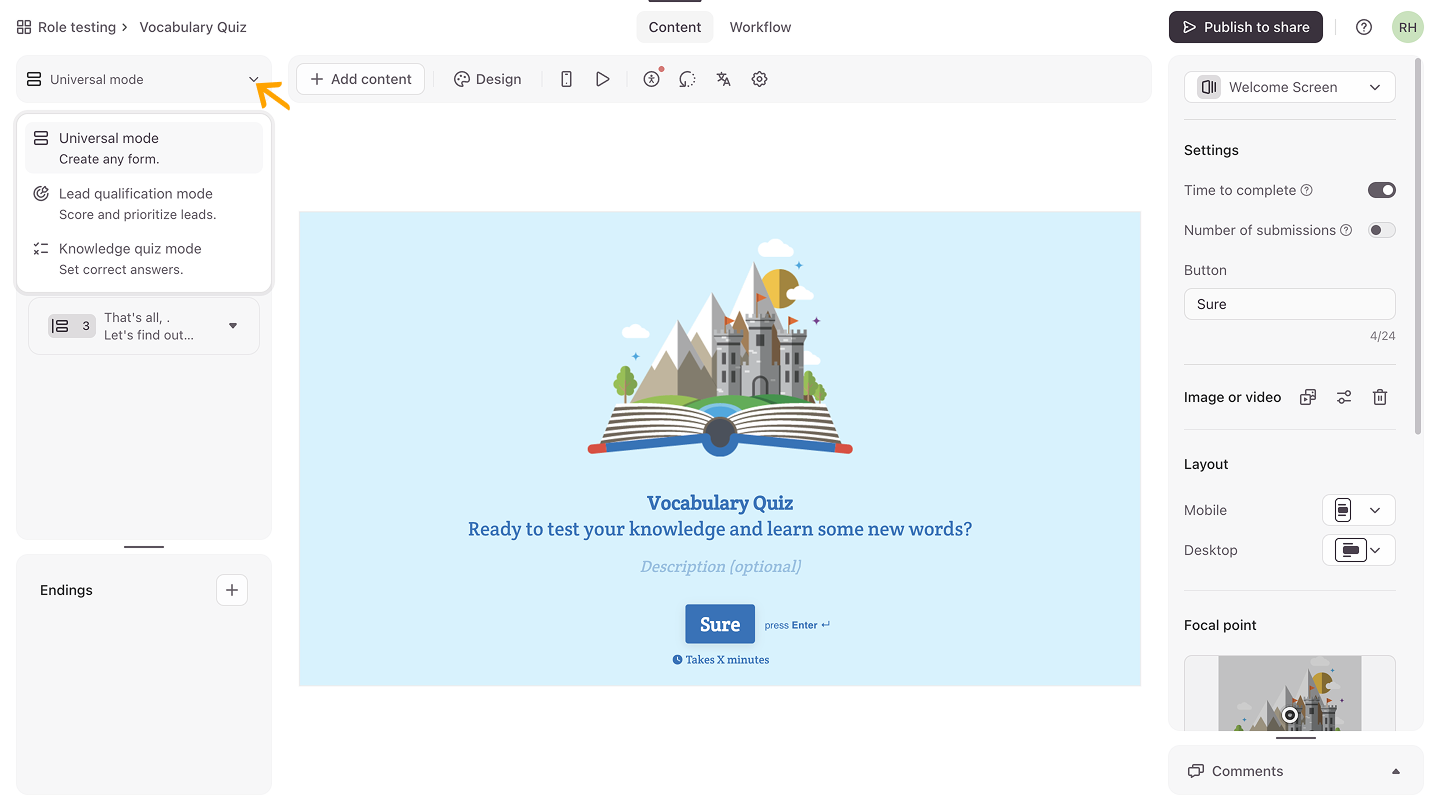The height and width of the screenshot is (811, 1440).
Task: Open the translation languages icon
Action: tap(723, 79)
